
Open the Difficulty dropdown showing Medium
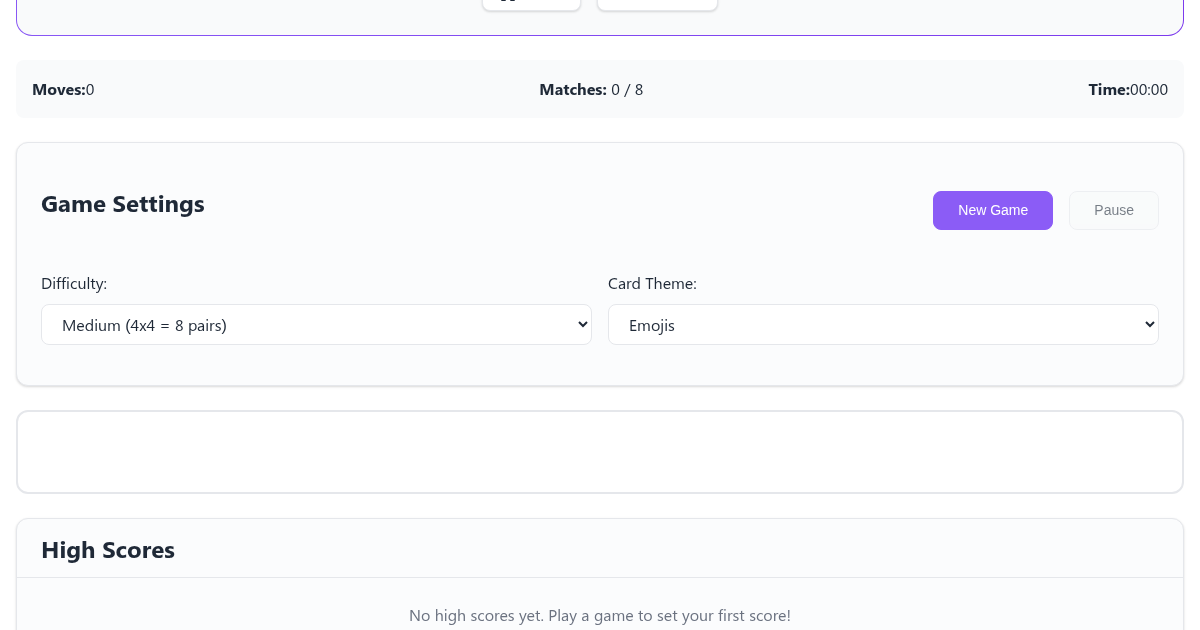pyautogui.click(x=315, y=325)
